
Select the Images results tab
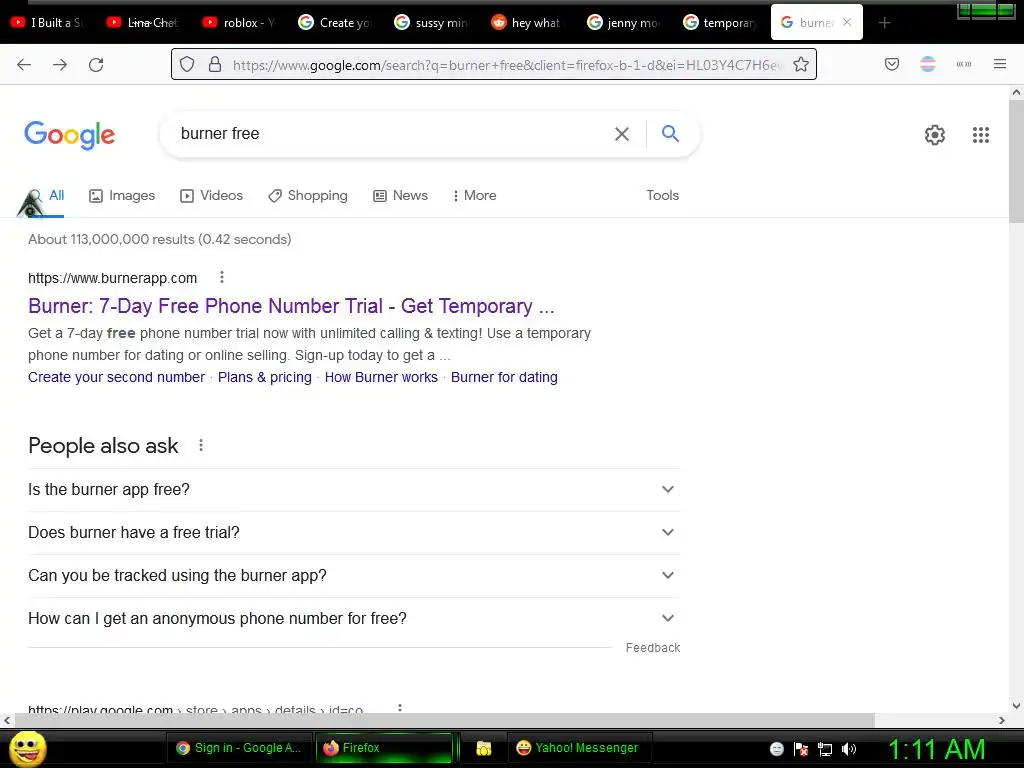[x=122, y=196]
